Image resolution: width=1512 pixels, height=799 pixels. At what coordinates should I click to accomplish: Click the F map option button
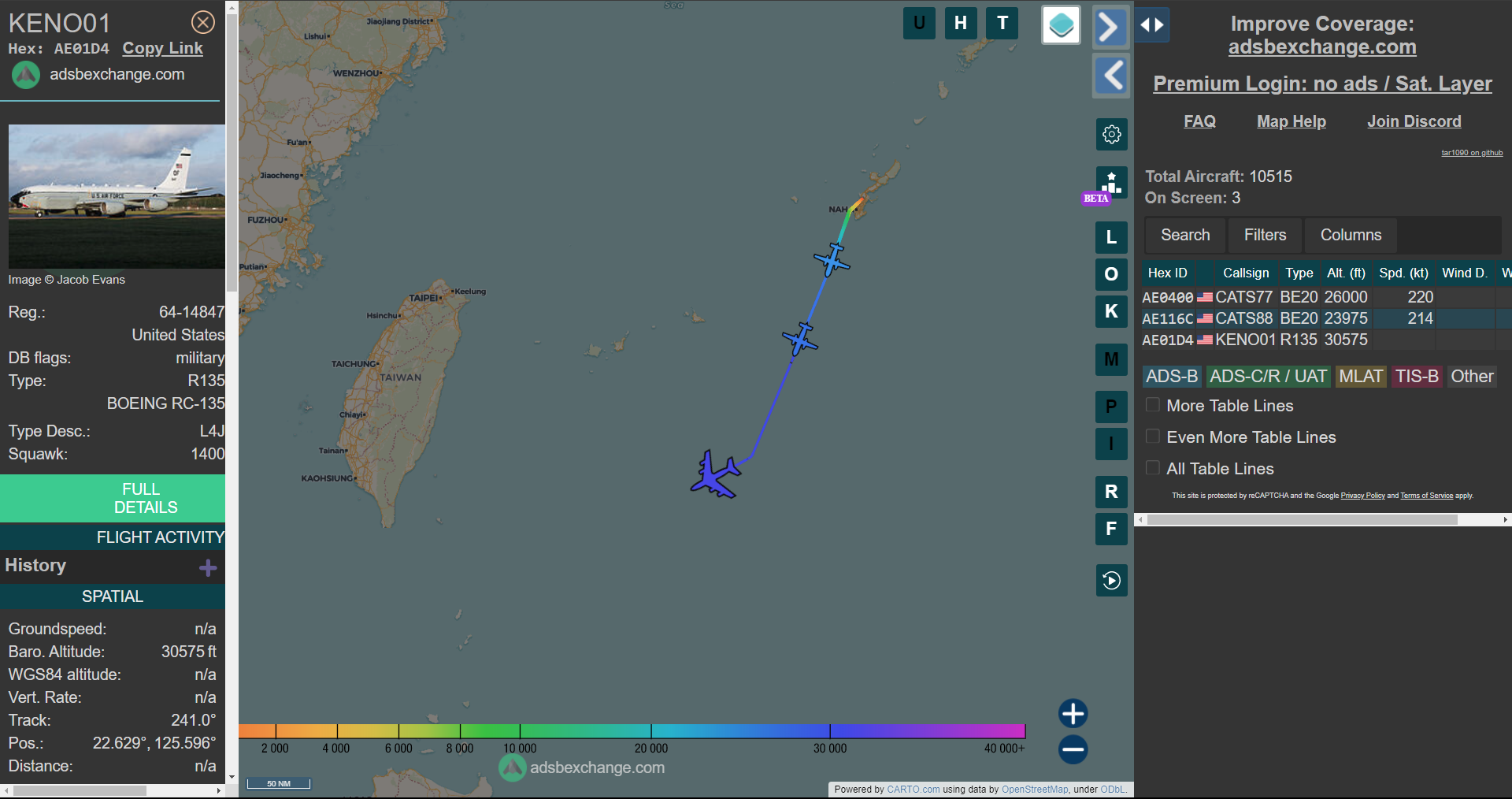[1111, 529]
